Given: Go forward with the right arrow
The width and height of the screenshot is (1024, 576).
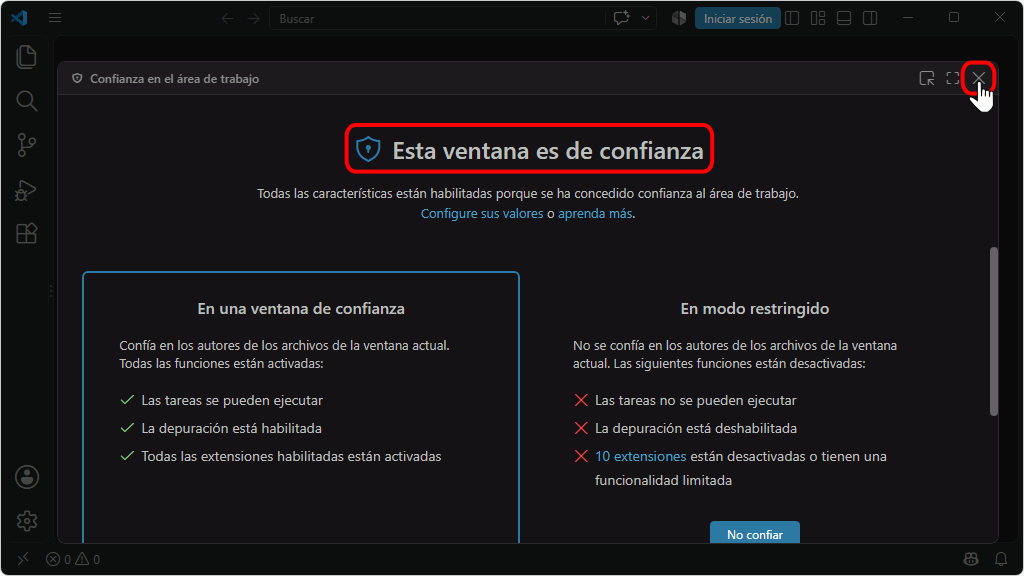Looking at the screenshot, I should click(x=253, y=19).
